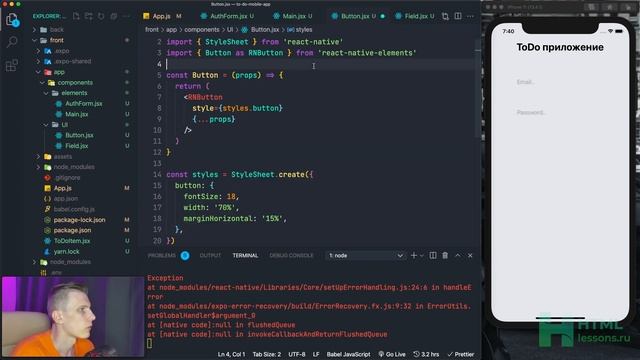The height and width of the screenshot is (360, 640).
Task: Open editor more actions menu
Action: tap(471, 16)
